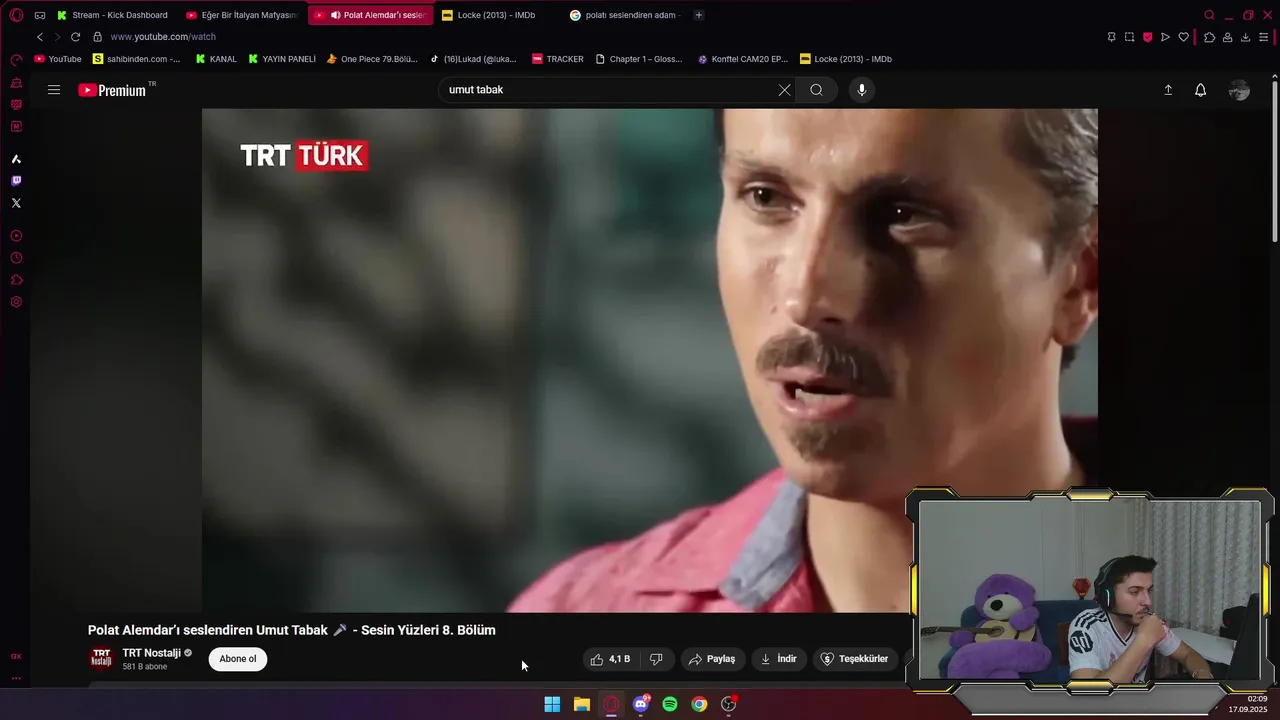The height and width of the screenshot is (720, 1280).
Task: Open the pinboard pin icon in address bar
Action: [1111, 37]
